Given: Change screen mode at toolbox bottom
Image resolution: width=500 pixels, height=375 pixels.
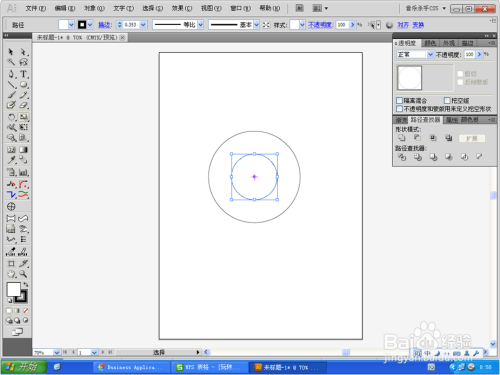Looking at the screenshot, I should (17, 332).
